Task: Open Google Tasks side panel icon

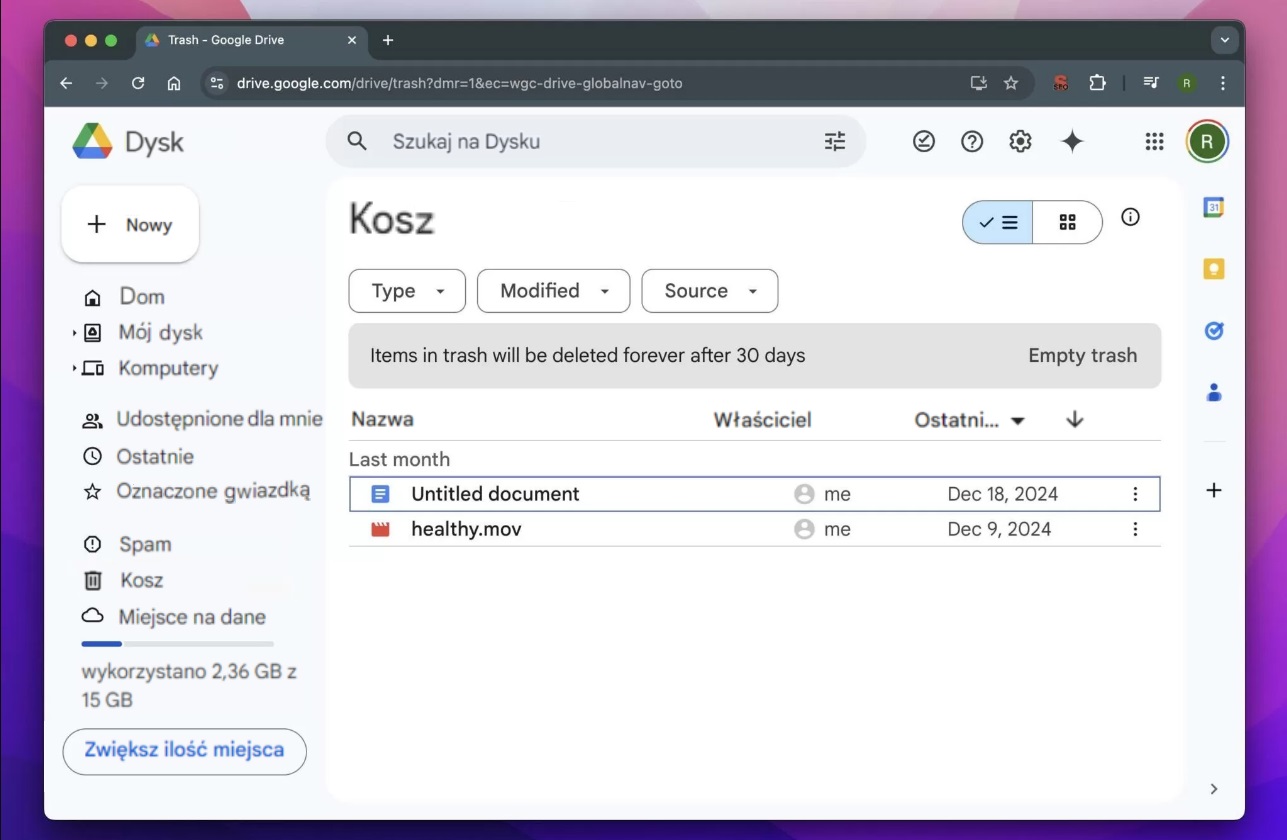Action: [x=1214, y=331]
